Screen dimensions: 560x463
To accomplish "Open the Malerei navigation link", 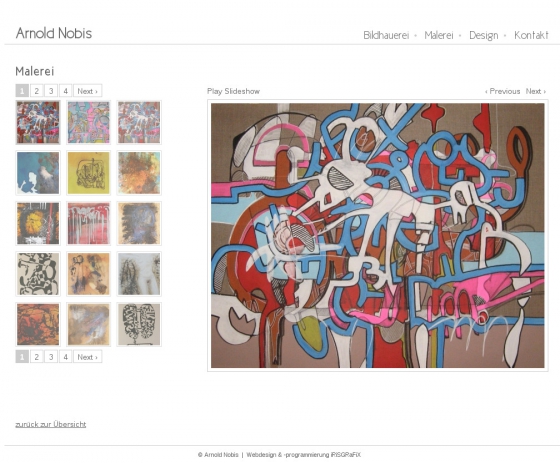I will coord(439,35).
